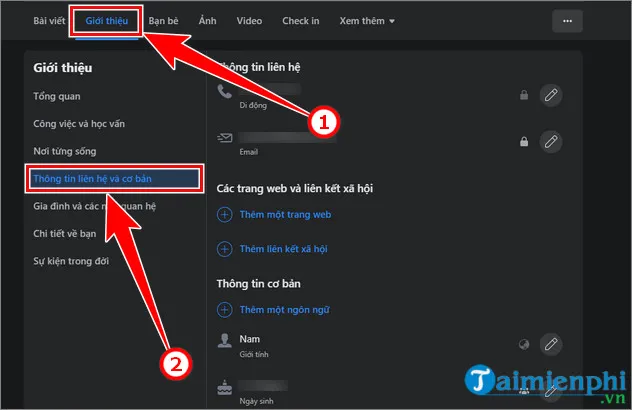Image resolution: width=632 pixels, height=410 pixels.
Task: Open the Bạn bè tab
Action: point(163,21)
